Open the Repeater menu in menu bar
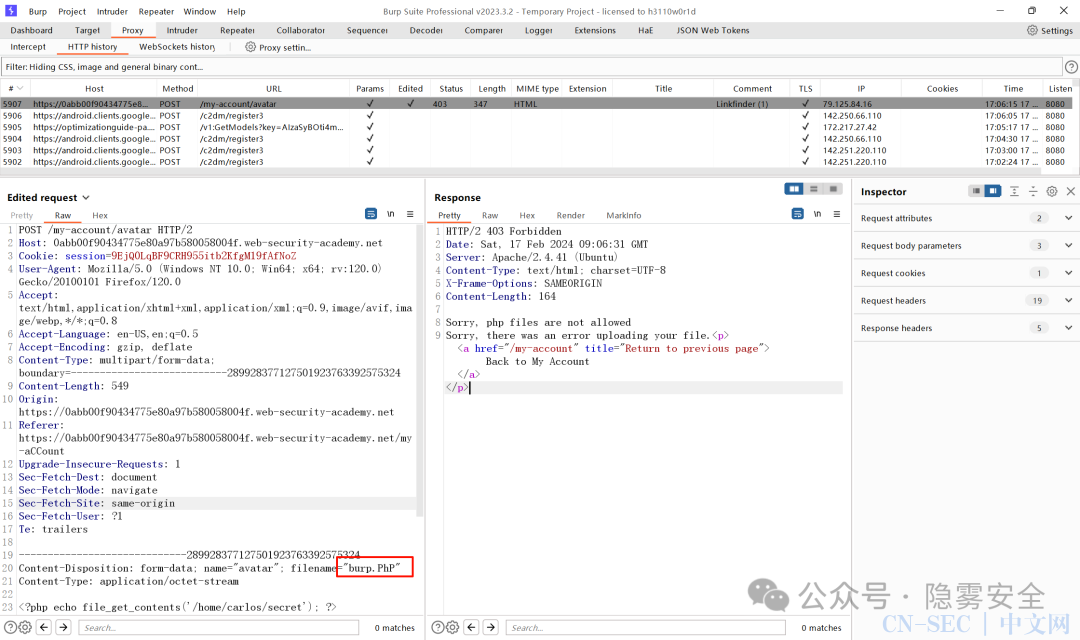1080x640 pixels. pos(156,11)
